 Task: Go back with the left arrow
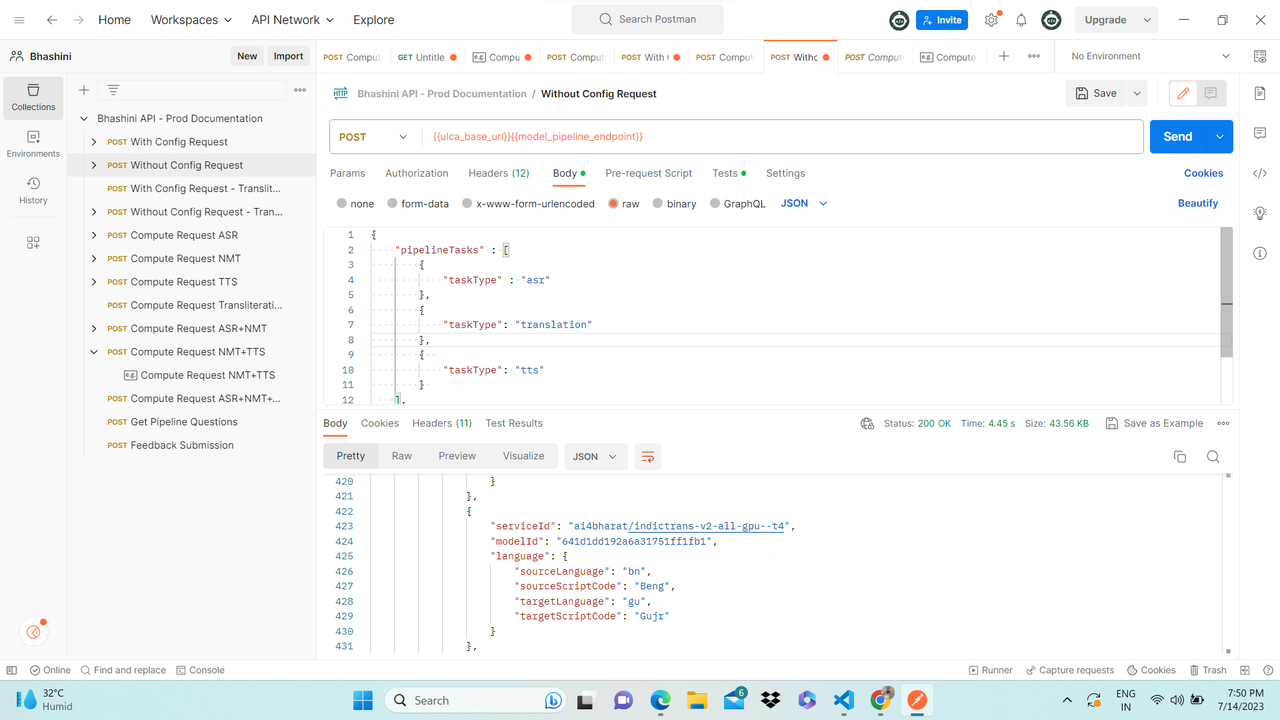[51, 20]
